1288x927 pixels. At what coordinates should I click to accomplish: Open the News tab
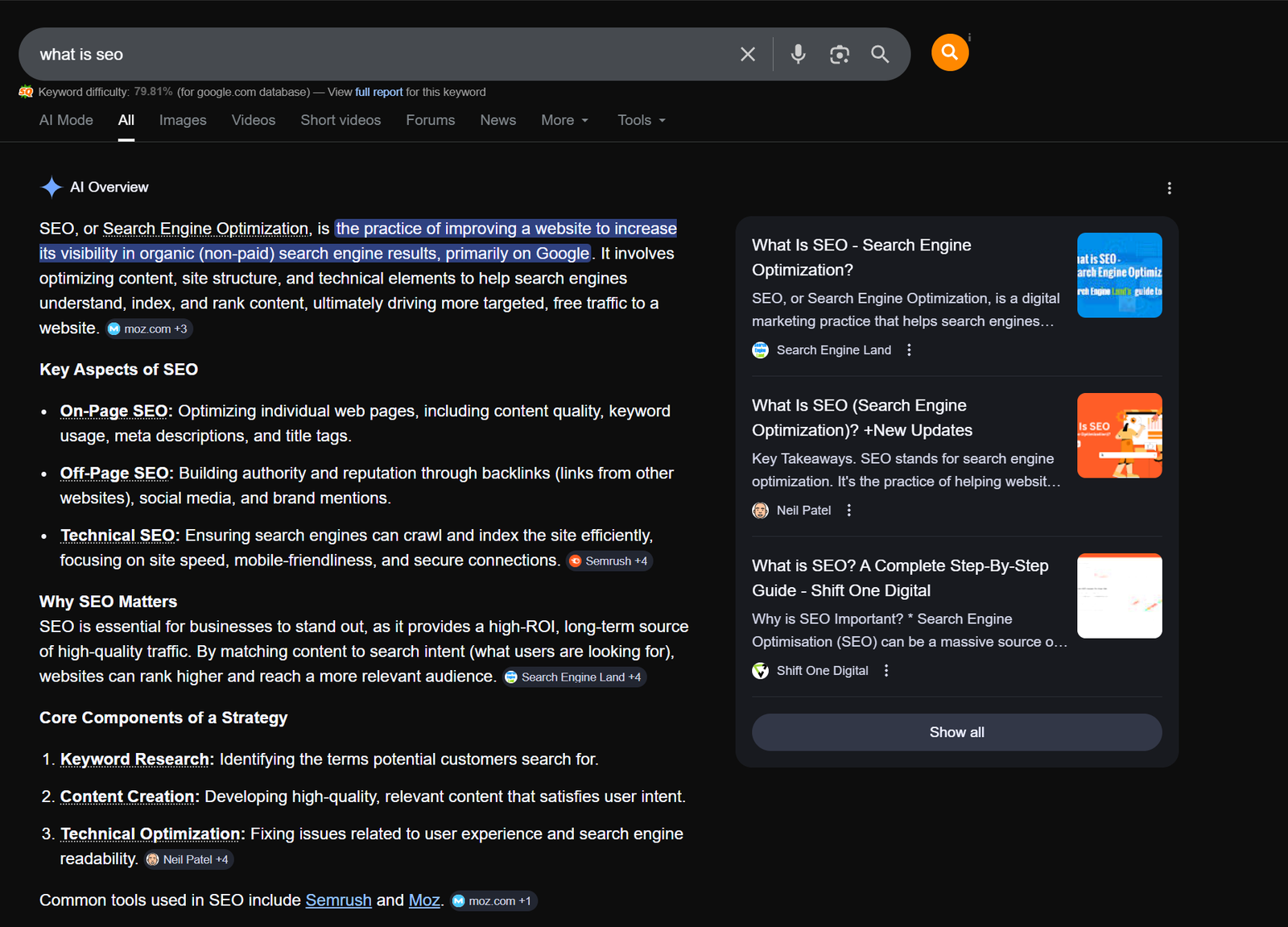[x=498, y=120]
